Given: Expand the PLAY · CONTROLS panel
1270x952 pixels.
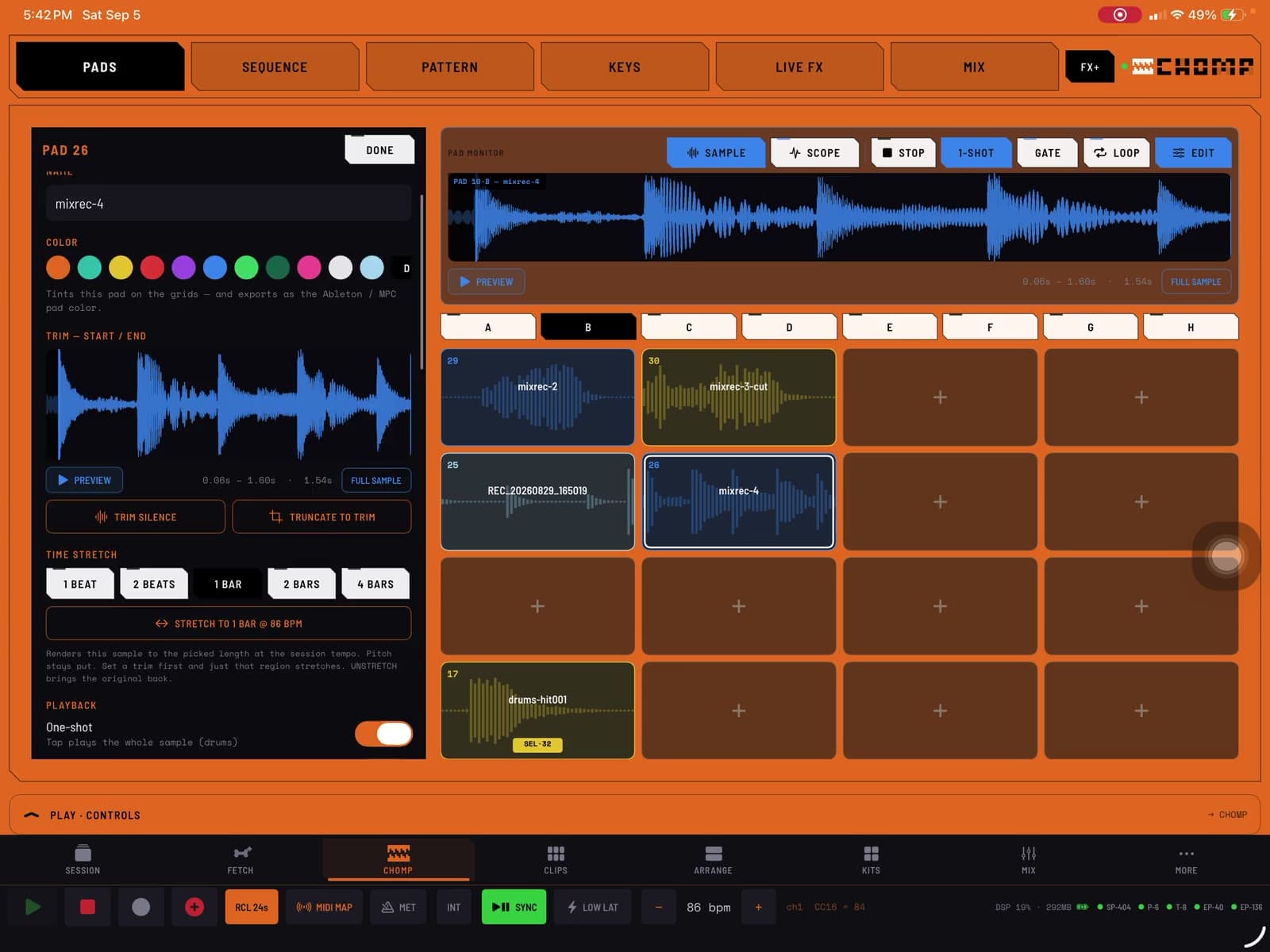Looking at the screenshot, I should tap(634, 815).
